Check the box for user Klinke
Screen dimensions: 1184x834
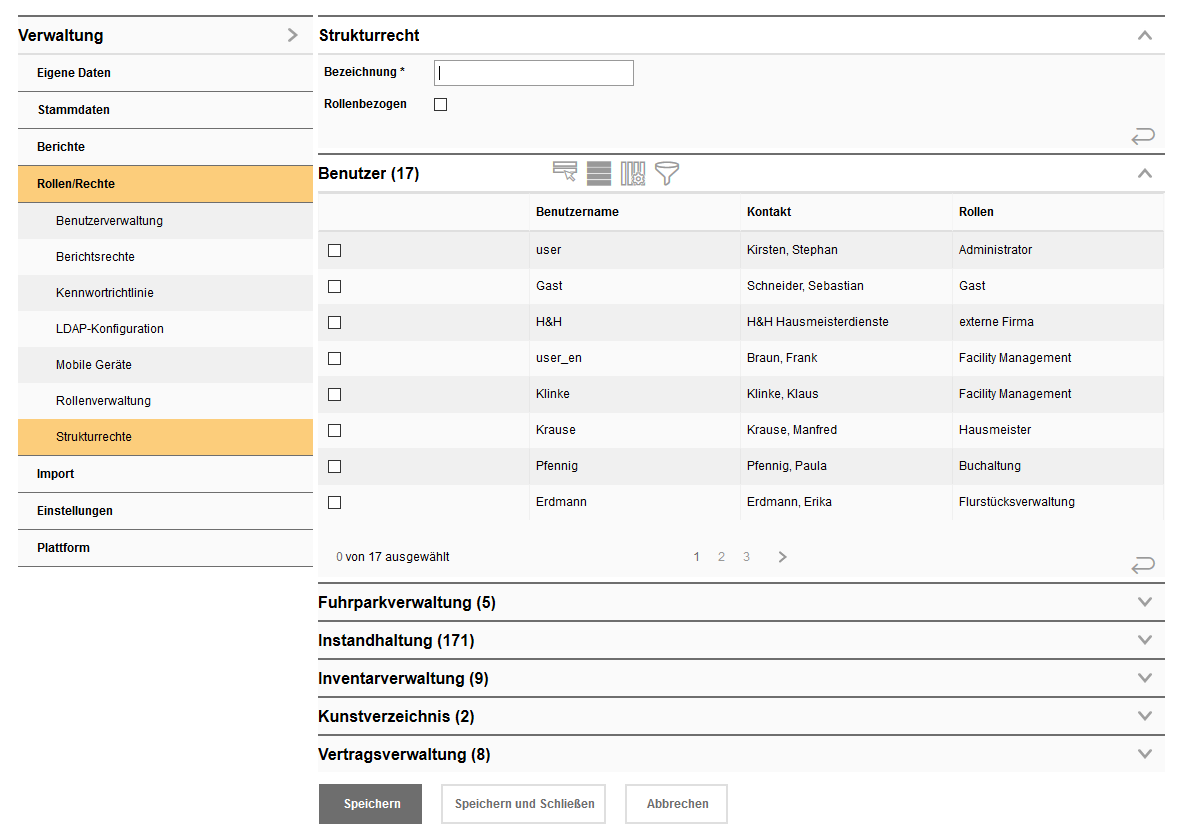coord(335,394)
